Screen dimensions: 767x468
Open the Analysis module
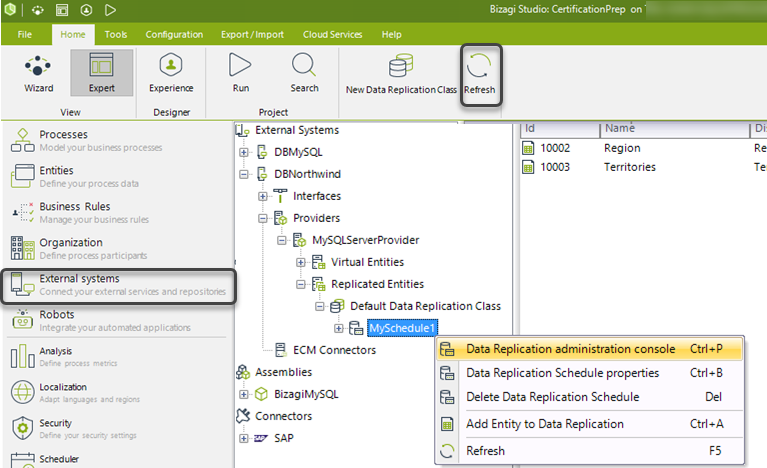117,357
